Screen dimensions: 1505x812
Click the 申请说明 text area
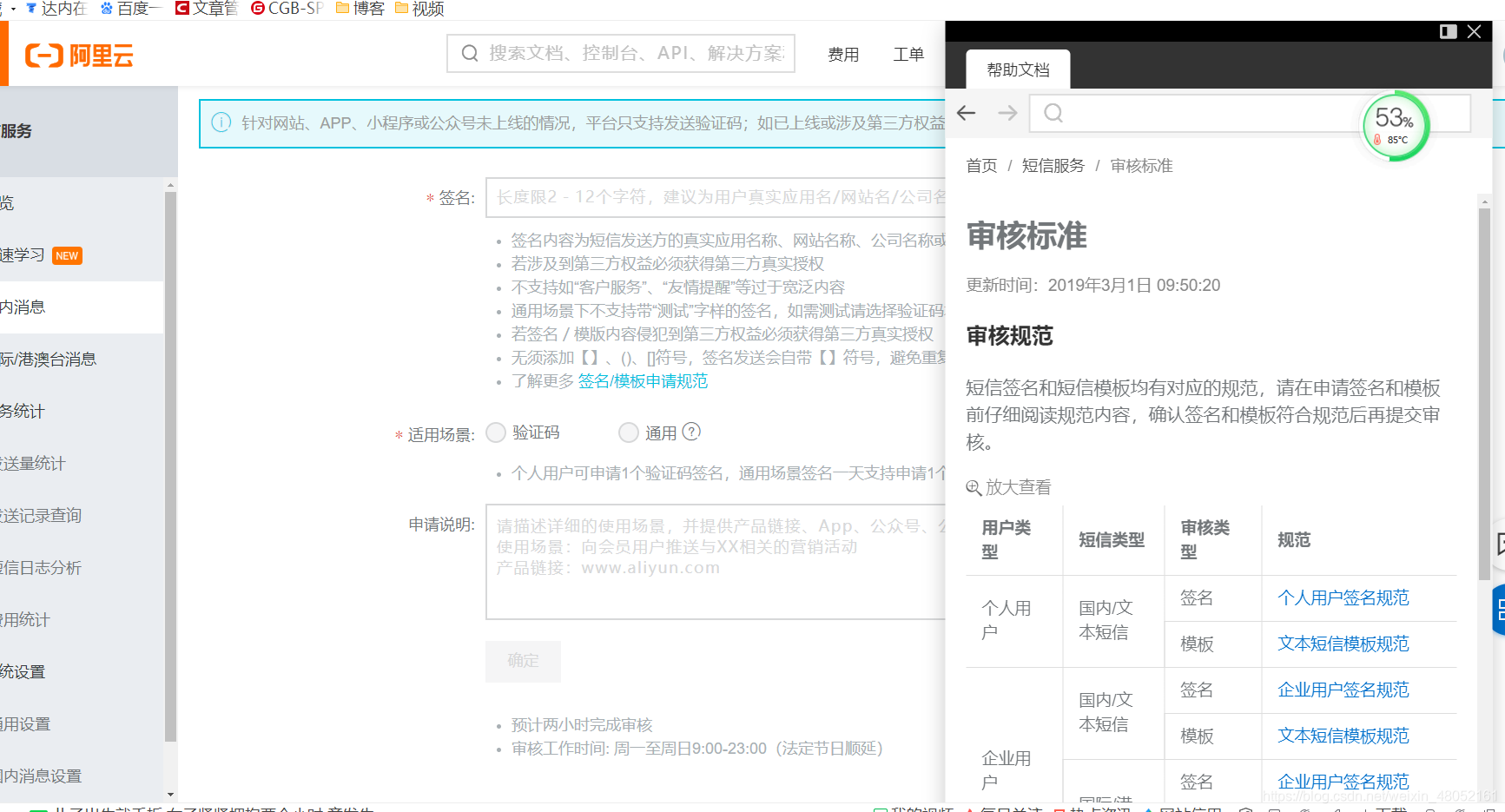point(716,562)
